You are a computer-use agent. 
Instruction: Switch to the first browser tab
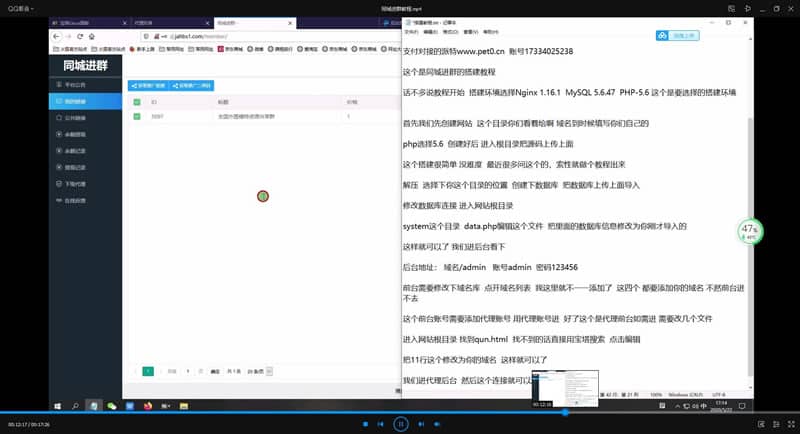(x=89, y=23)
